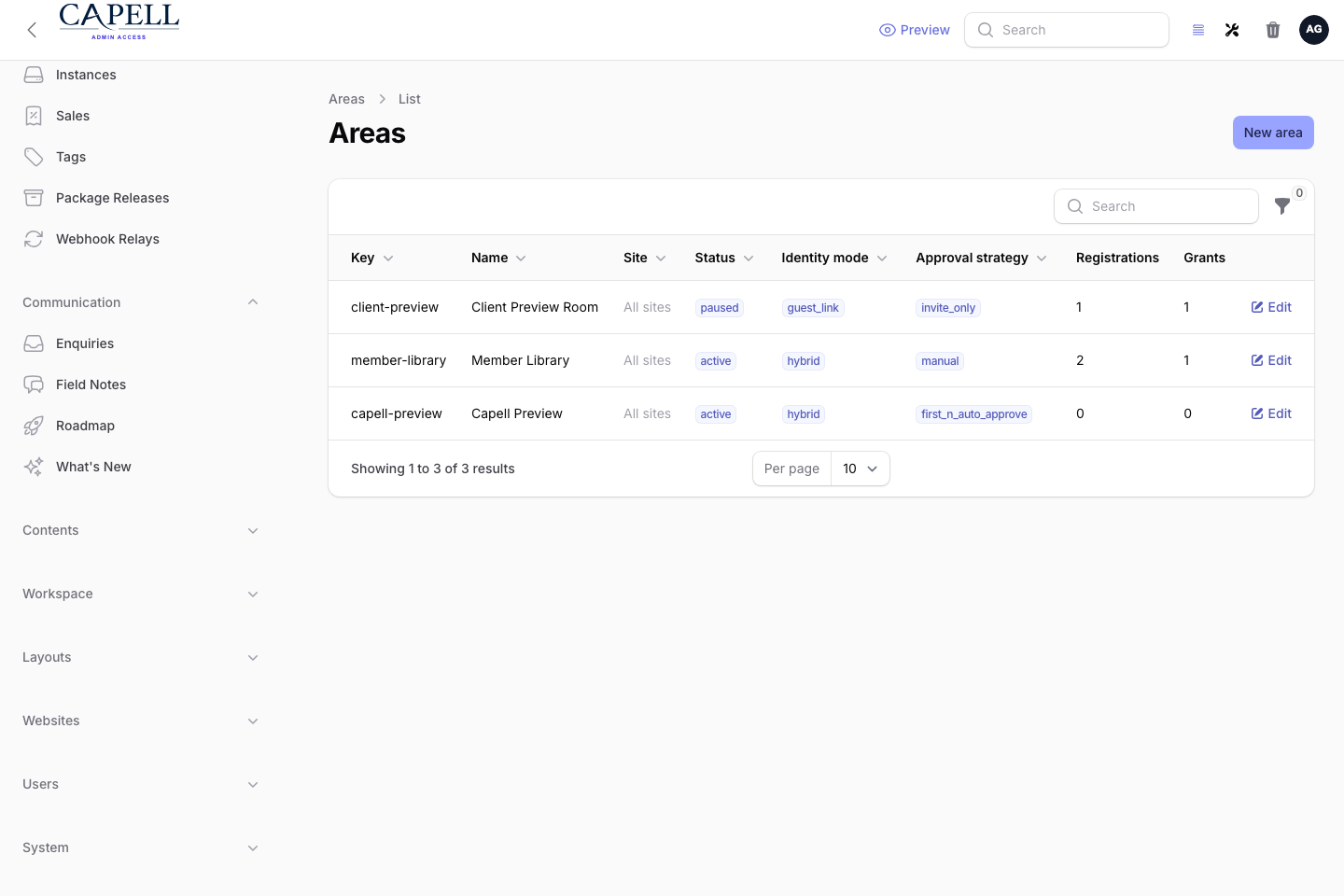The image size is (1344, 896).
Task: Focus the top header Search field
Action: pos(1067,30)
